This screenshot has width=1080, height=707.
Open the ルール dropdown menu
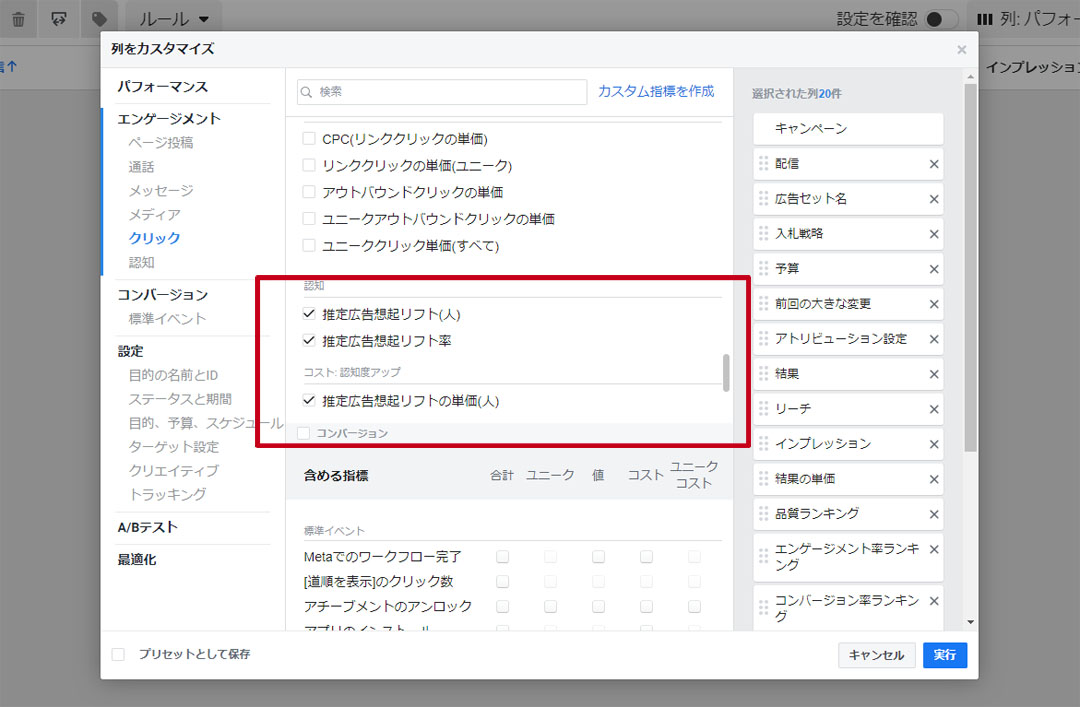point(174,19)
